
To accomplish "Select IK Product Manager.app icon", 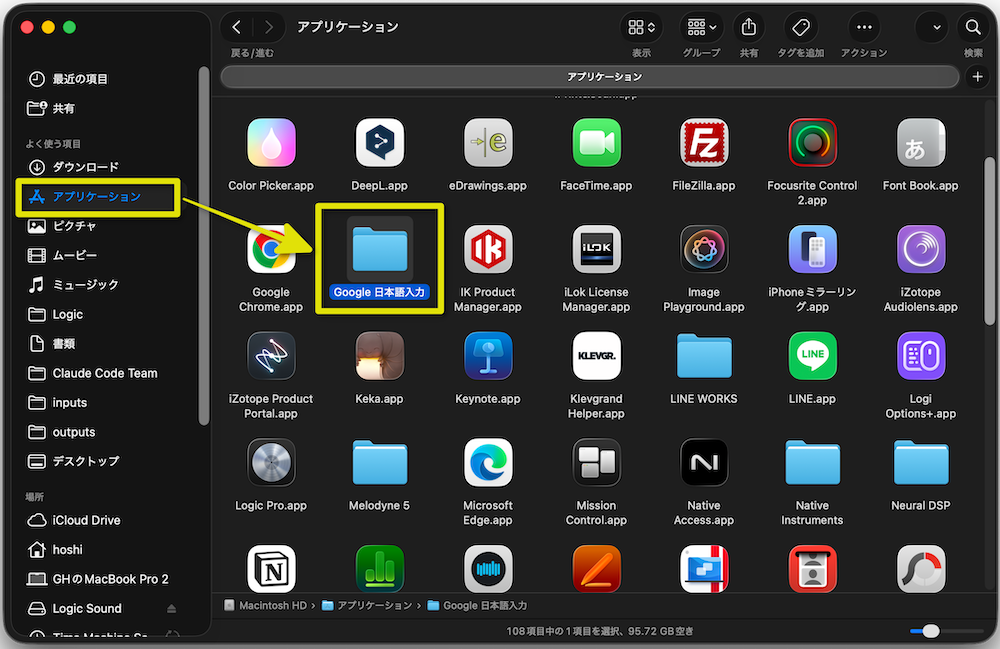I will [x=488, y=249].
